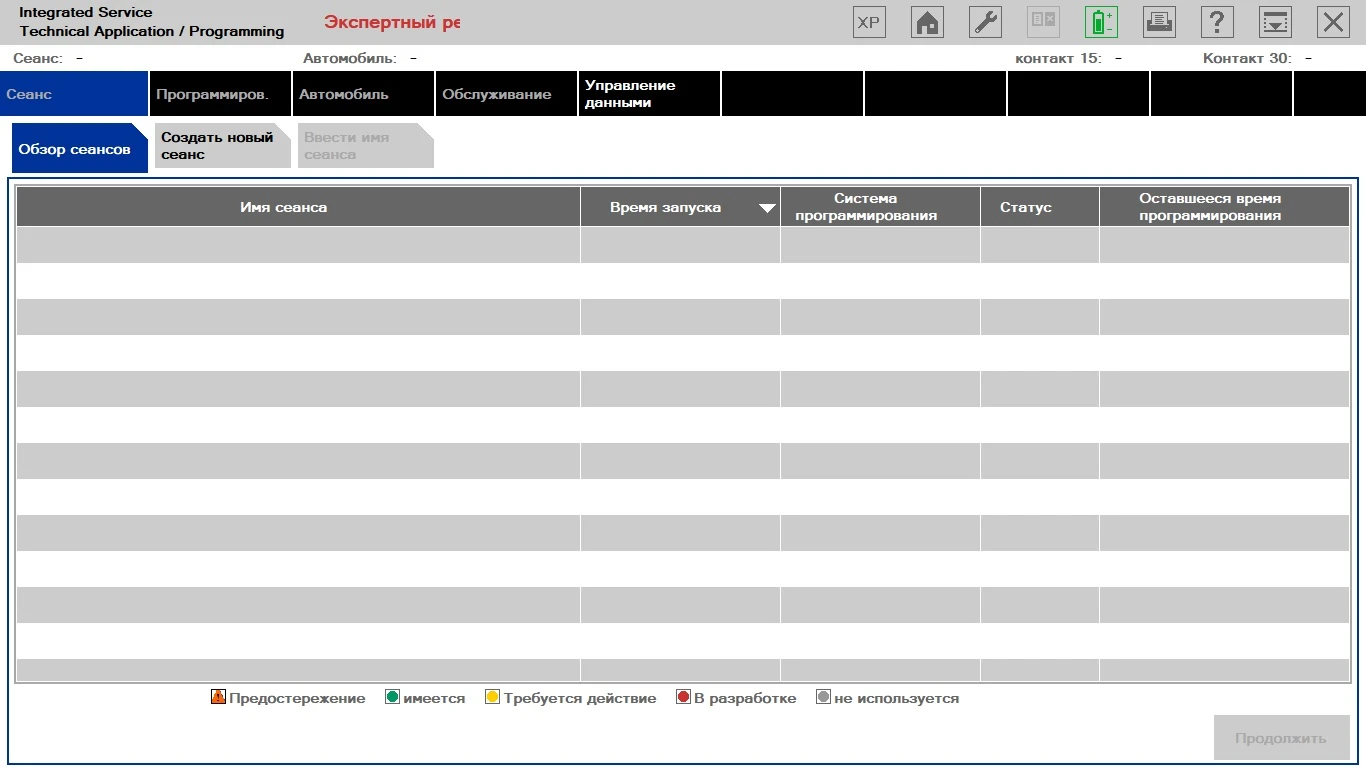The image size is (1366, 768).
Task: Click the printer icon
Action: [x=1159, y=22]
